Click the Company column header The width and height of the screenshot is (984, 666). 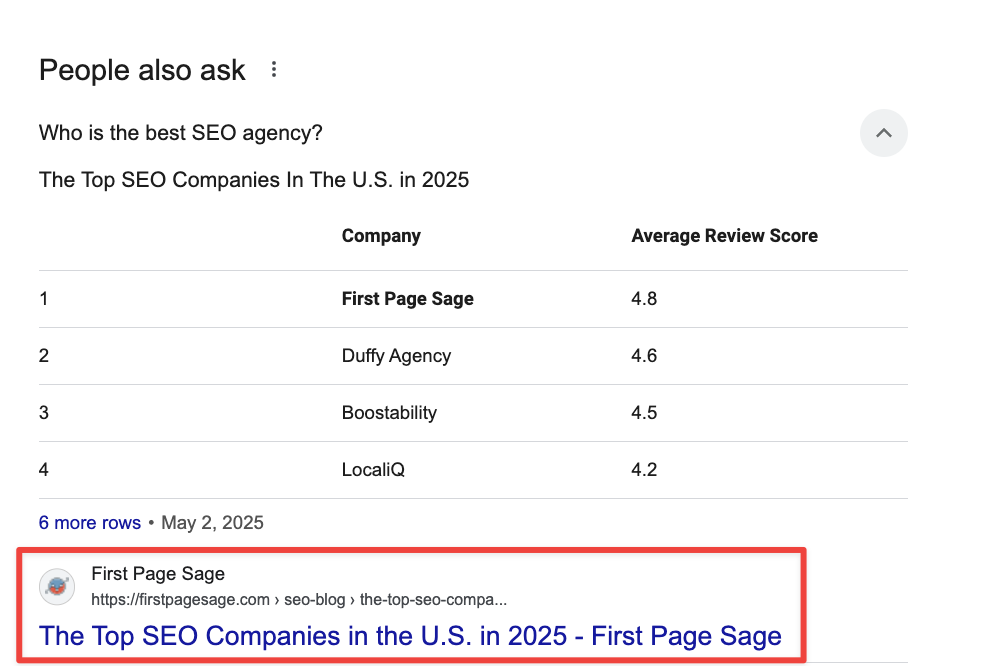coord(381,236)
